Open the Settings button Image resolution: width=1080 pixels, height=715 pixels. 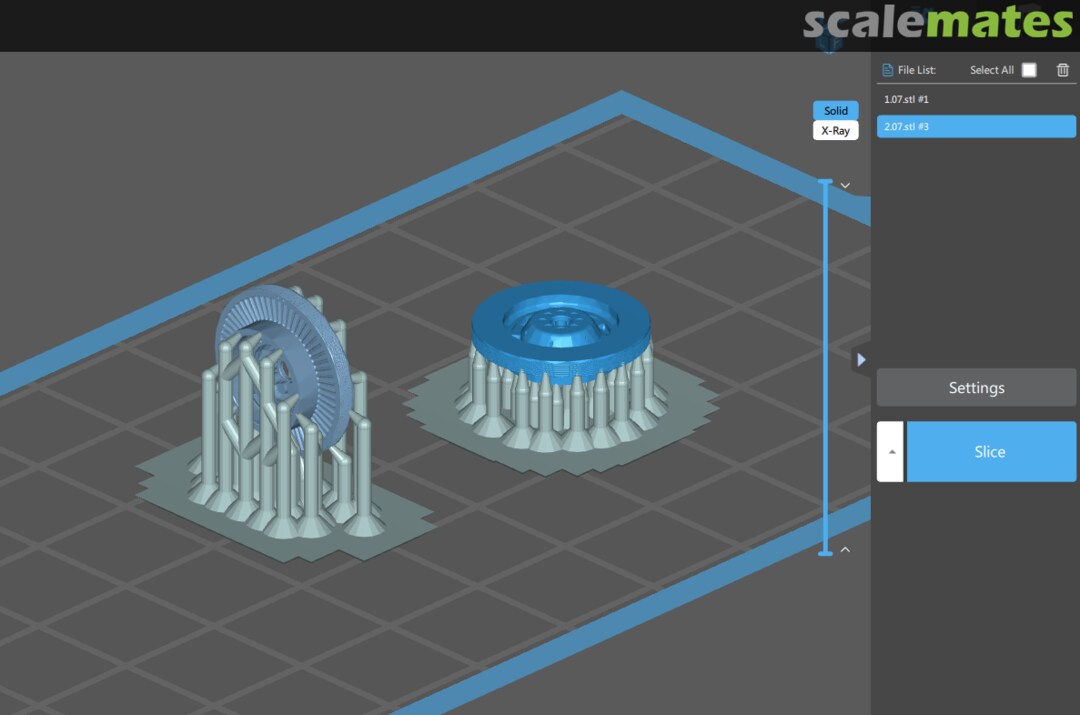coord(976,388)
